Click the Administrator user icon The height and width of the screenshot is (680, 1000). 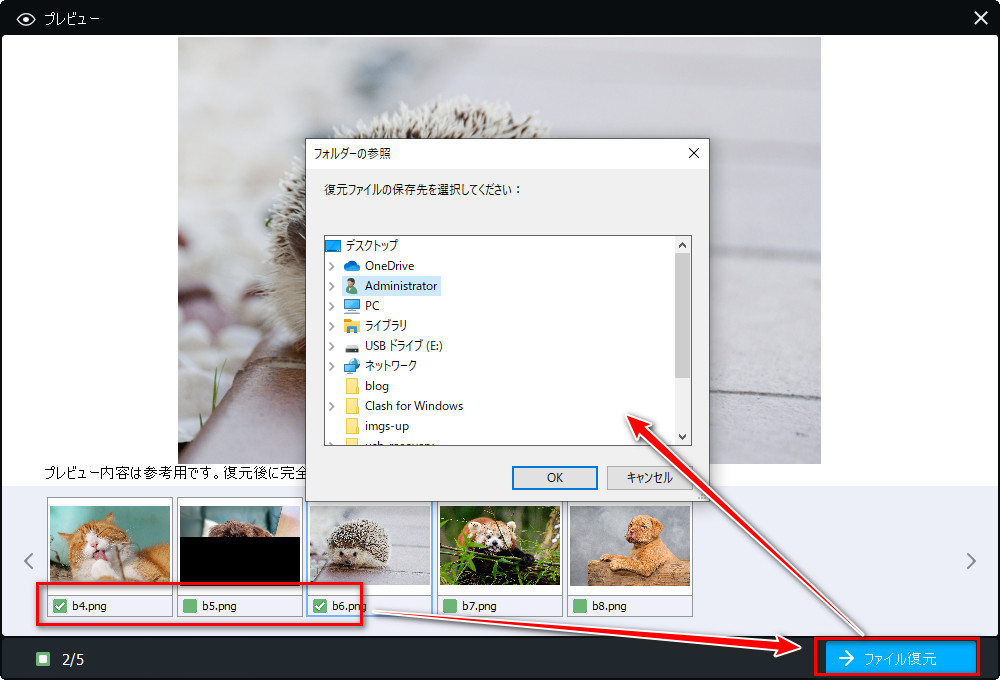click(x=351, y=286)
